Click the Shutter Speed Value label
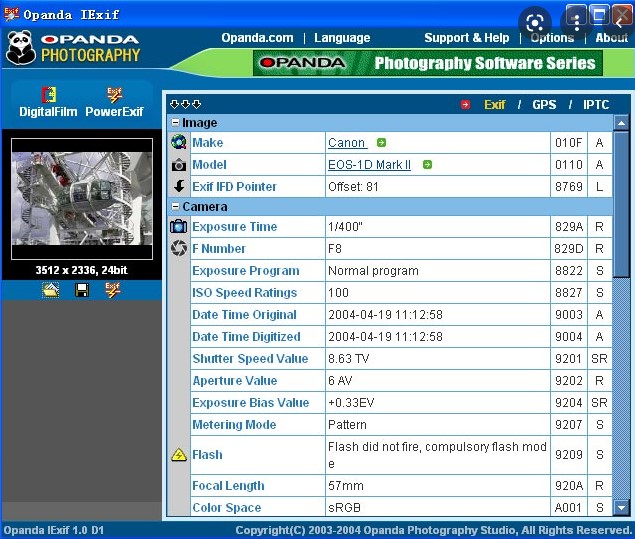Image resolution: width=635 pixels, height=539 pixels. pyautogui.click(x=250, y=358)
